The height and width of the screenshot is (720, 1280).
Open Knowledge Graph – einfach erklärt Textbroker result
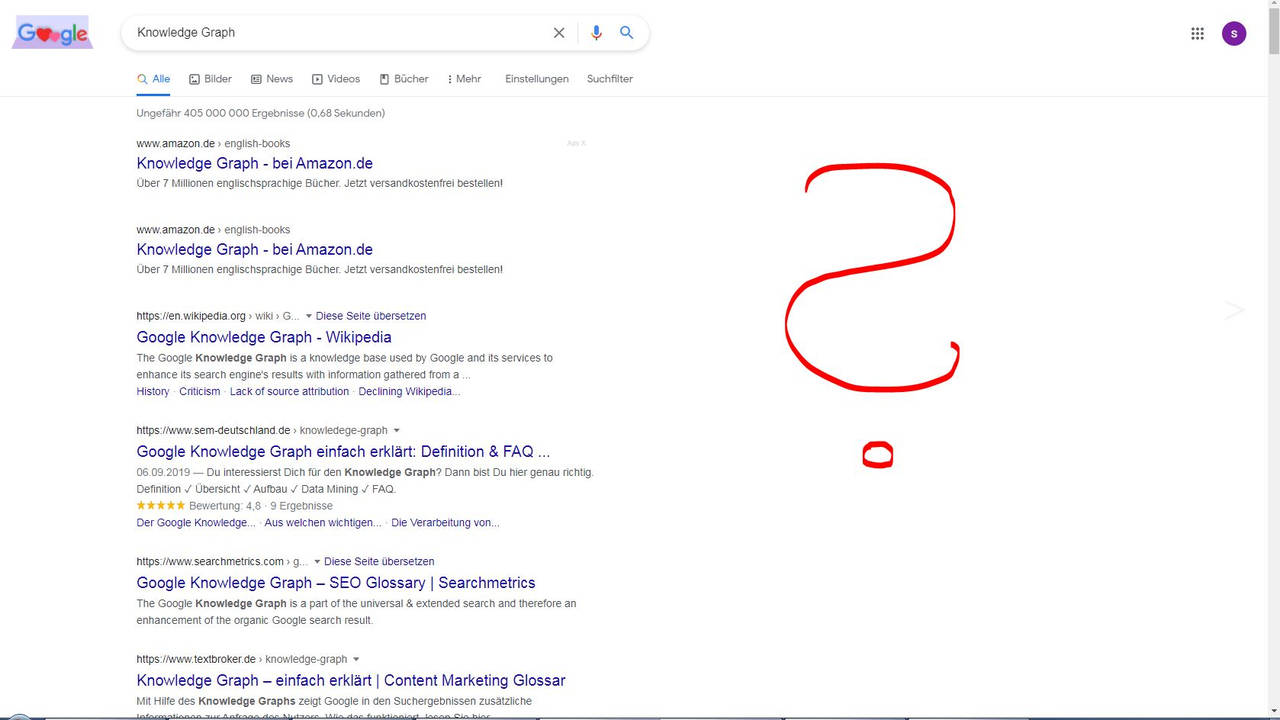click(x=351, y=681)
